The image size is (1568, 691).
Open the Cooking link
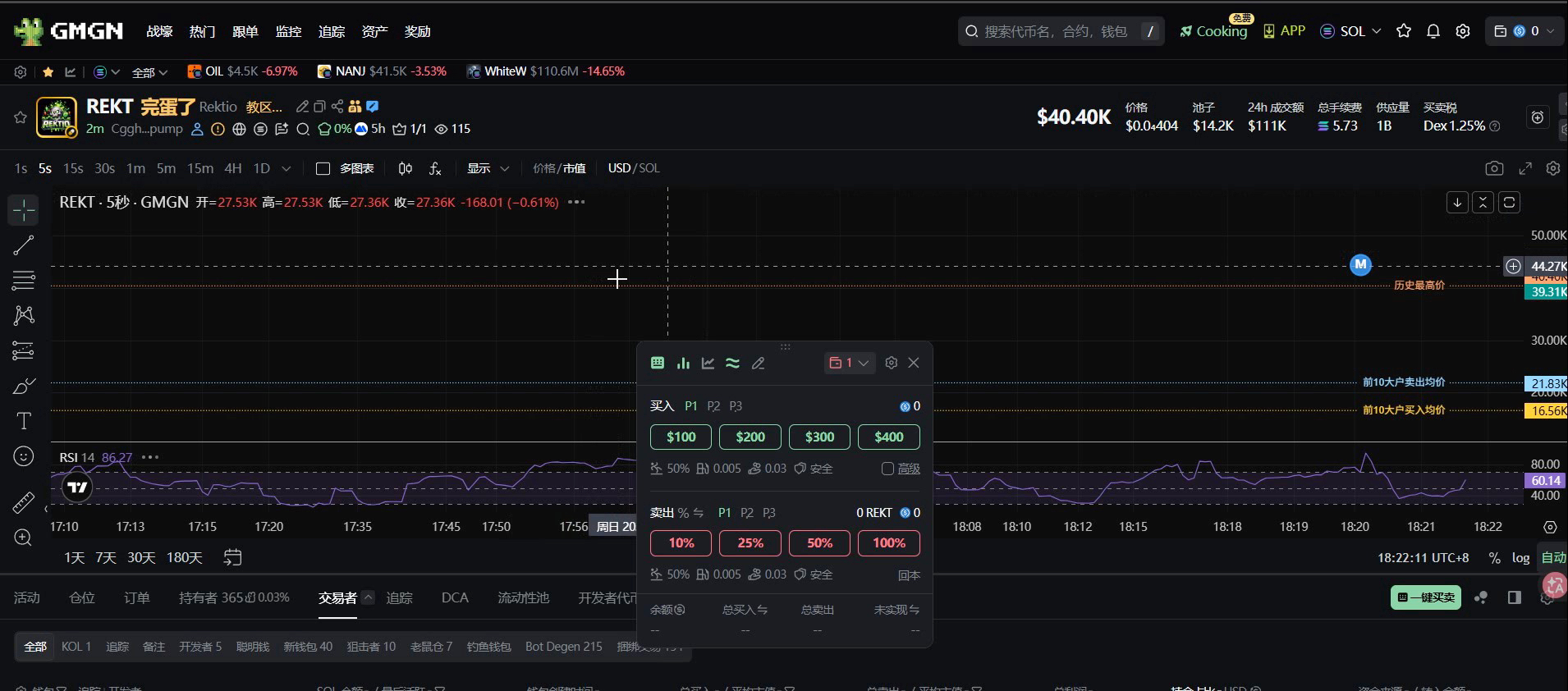1214,31
